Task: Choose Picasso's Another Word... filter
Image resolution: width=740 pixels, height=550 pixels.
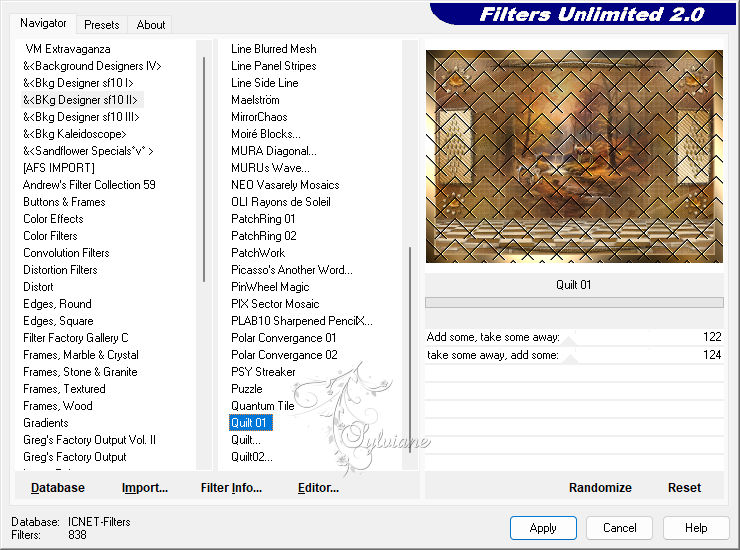Action: tap(292, 270)
